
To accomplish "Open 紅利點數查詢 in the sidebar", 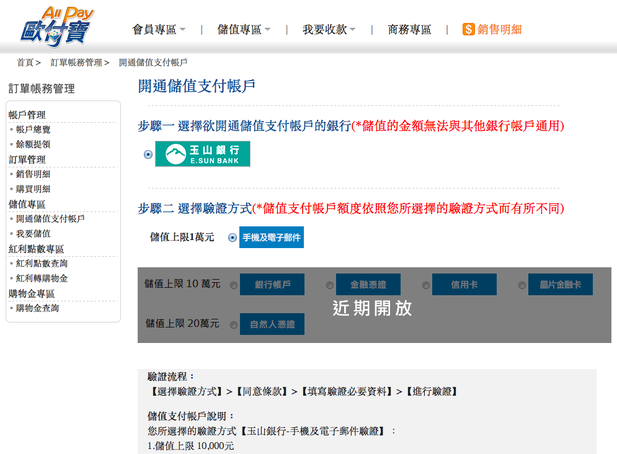I will 42,263.
